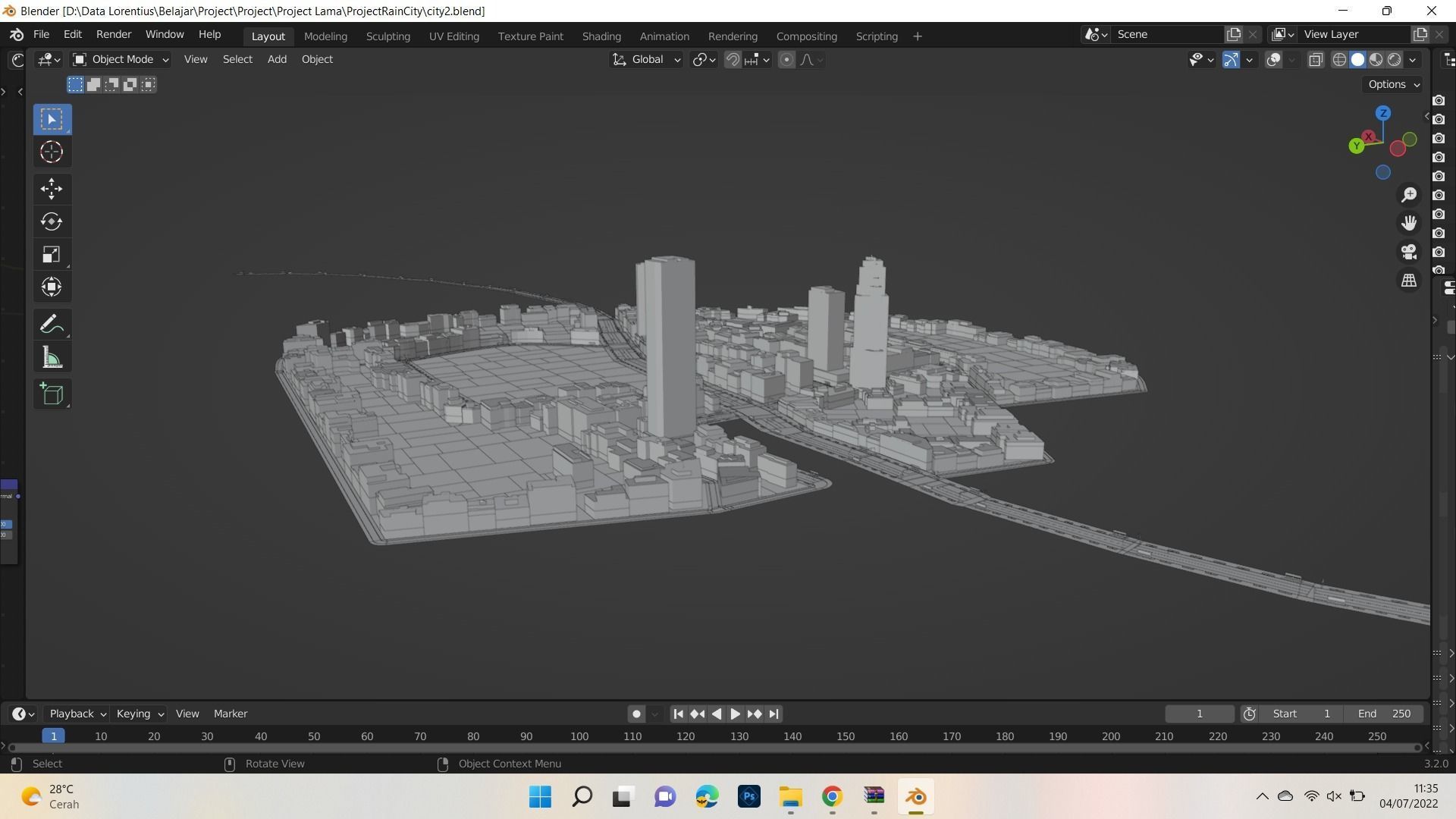The width and height of the screenshot is (1456, 819).
Task: Switch to the Shading workspace tab
Action: pyautogui.click(x=601, y=36)
